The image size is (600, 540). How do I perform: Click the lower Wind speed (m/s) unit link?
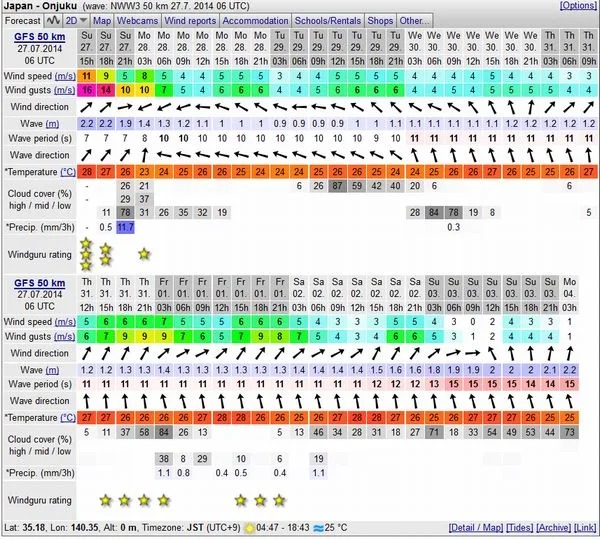[65, 322]
